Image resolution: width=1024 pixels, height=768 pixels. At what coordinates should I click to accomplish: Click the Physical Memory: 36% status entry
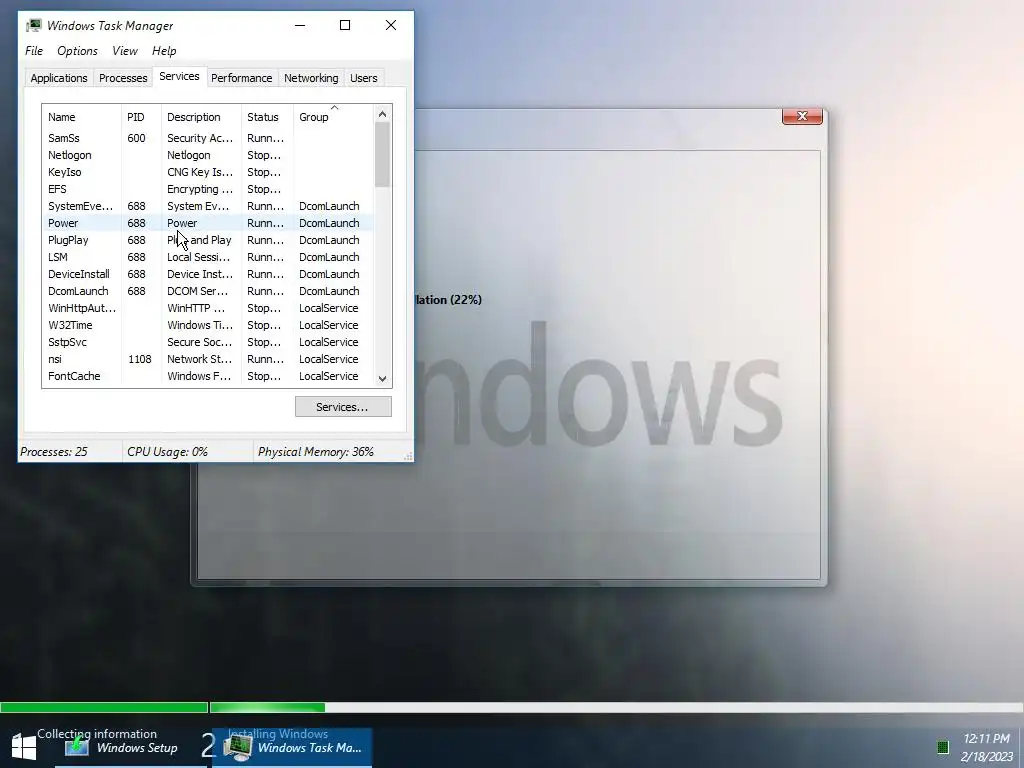[x=316, y=451]
